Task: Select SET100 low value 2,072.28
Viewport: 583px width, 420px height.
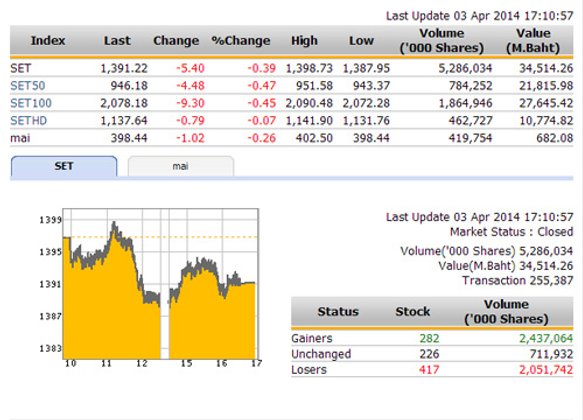Action: point(366,103)
